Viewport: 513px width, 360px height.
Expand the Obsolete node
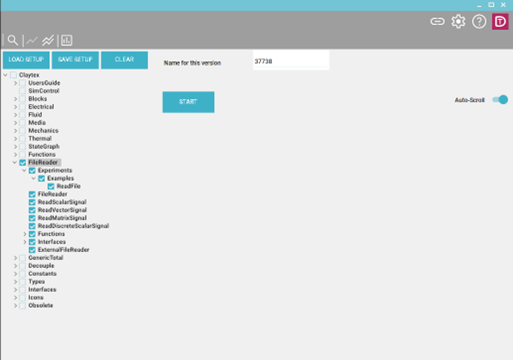pos(15,306)
